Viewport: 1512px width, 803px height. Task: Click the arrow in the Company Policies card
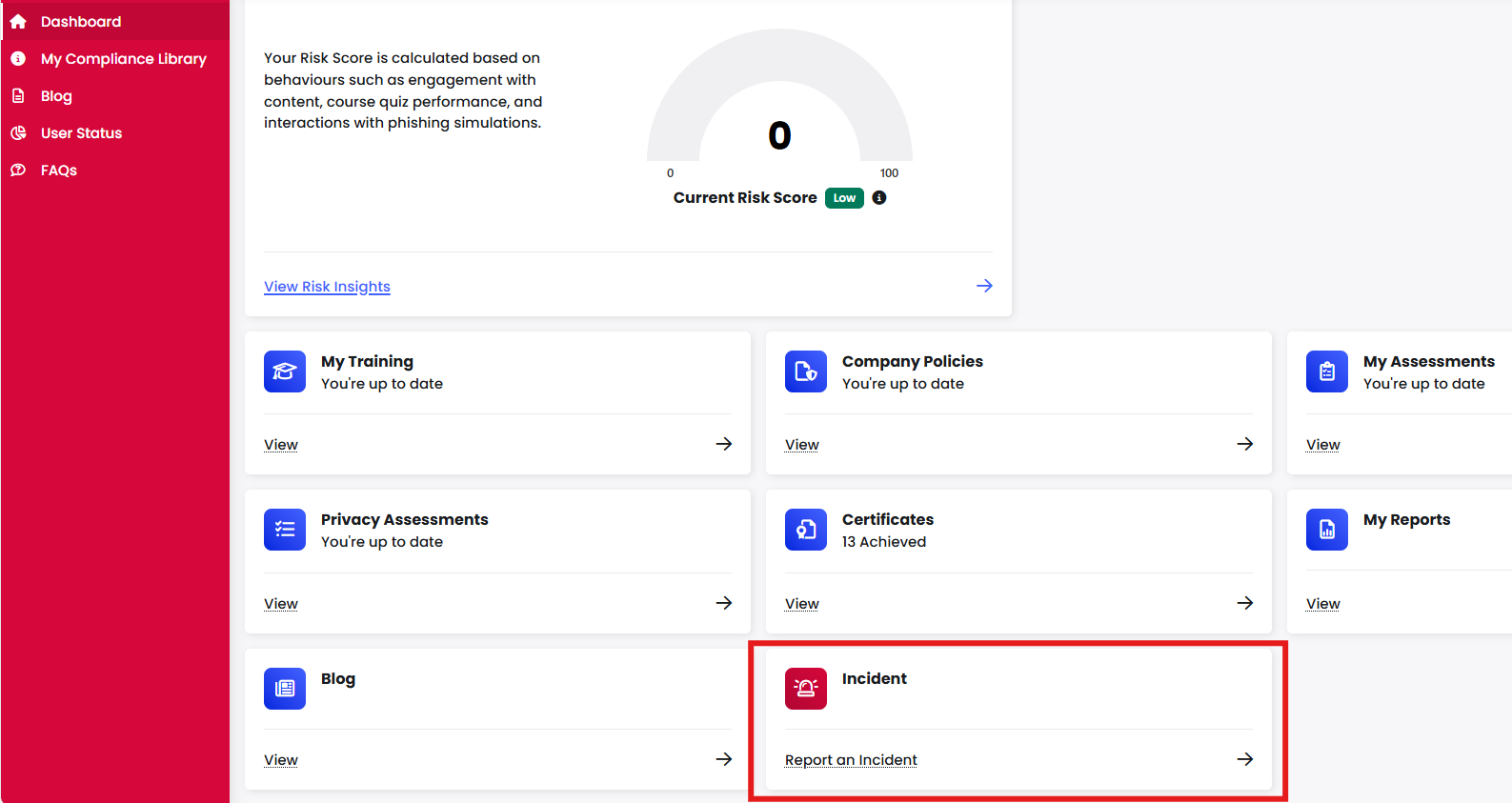[1245, 444]
